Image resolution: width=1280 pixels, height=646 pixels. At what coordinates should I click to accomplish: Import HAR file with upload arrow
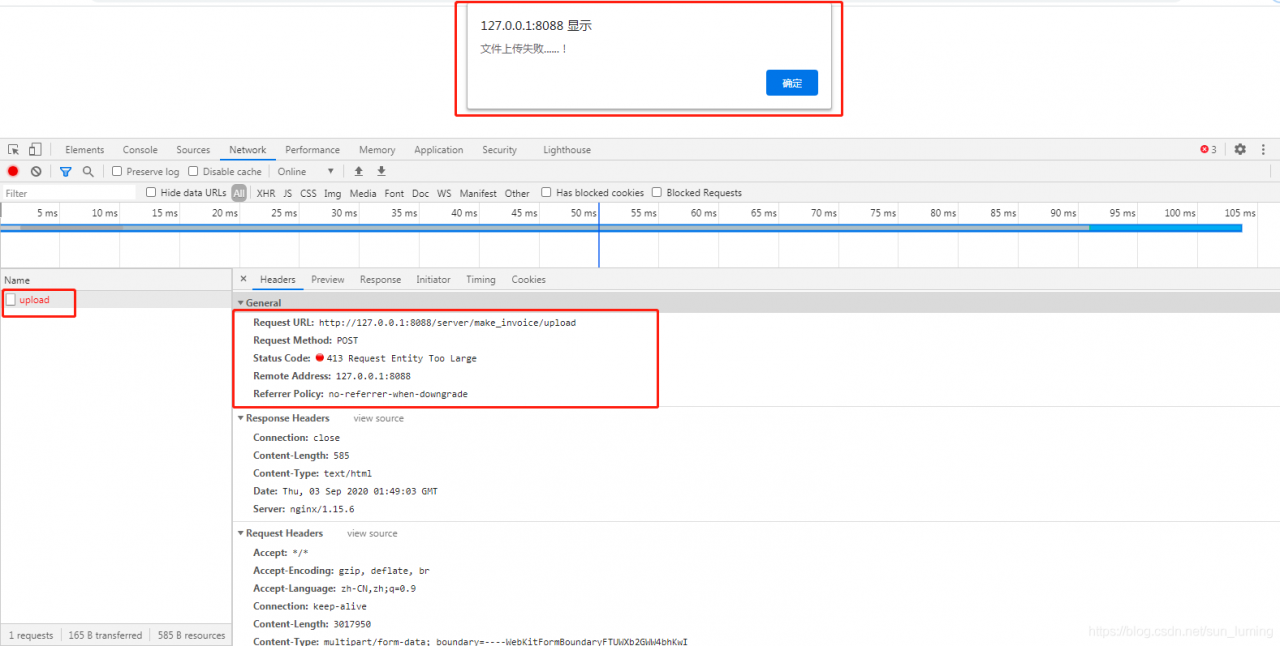359,172
